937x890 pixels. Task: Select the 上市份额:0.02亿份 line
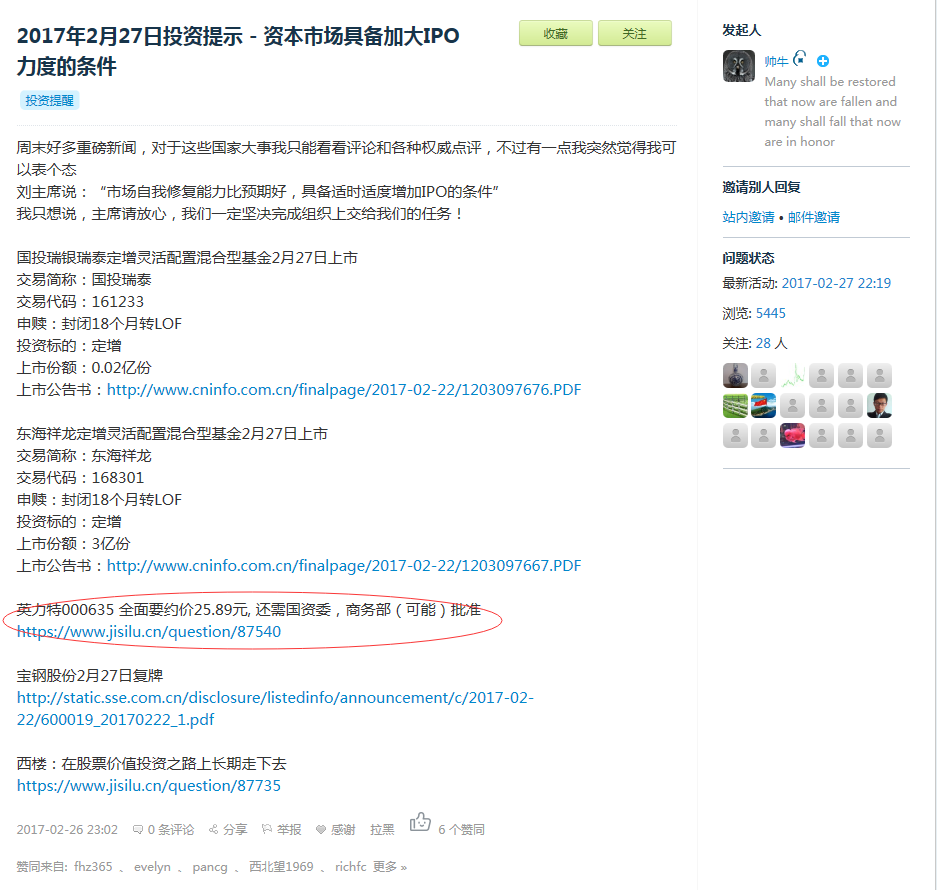click(84, 368)
